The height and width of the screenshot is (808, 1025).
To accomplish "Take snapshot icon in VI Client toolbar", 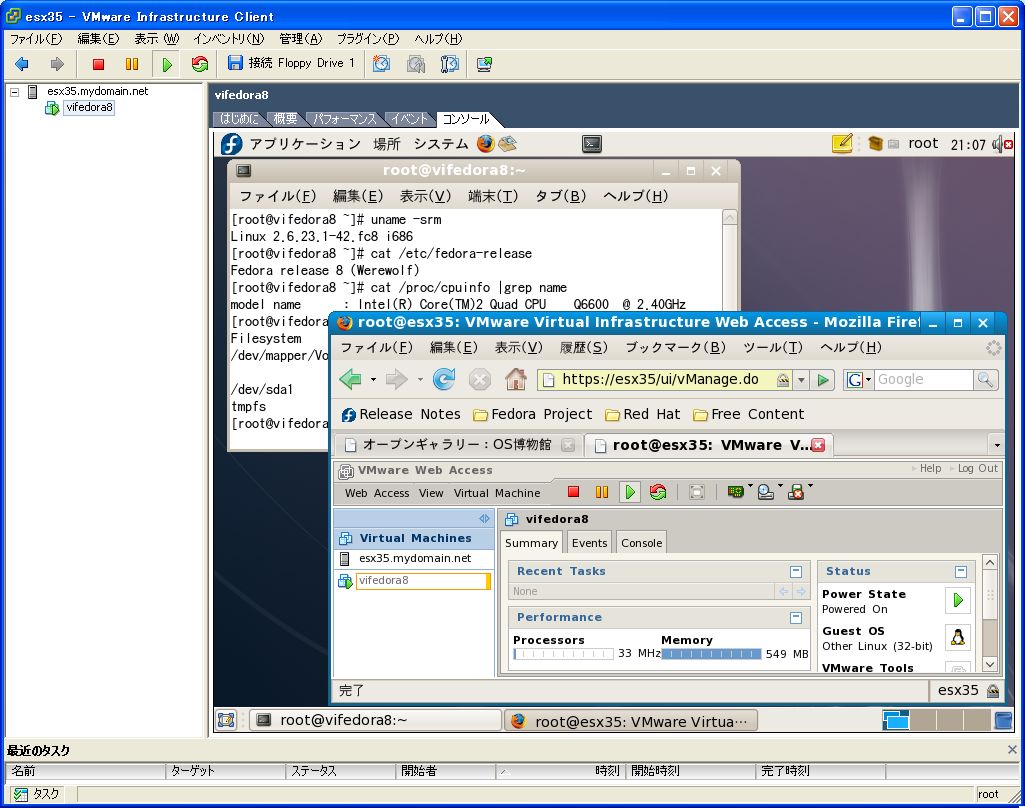I will click(382, 64).
